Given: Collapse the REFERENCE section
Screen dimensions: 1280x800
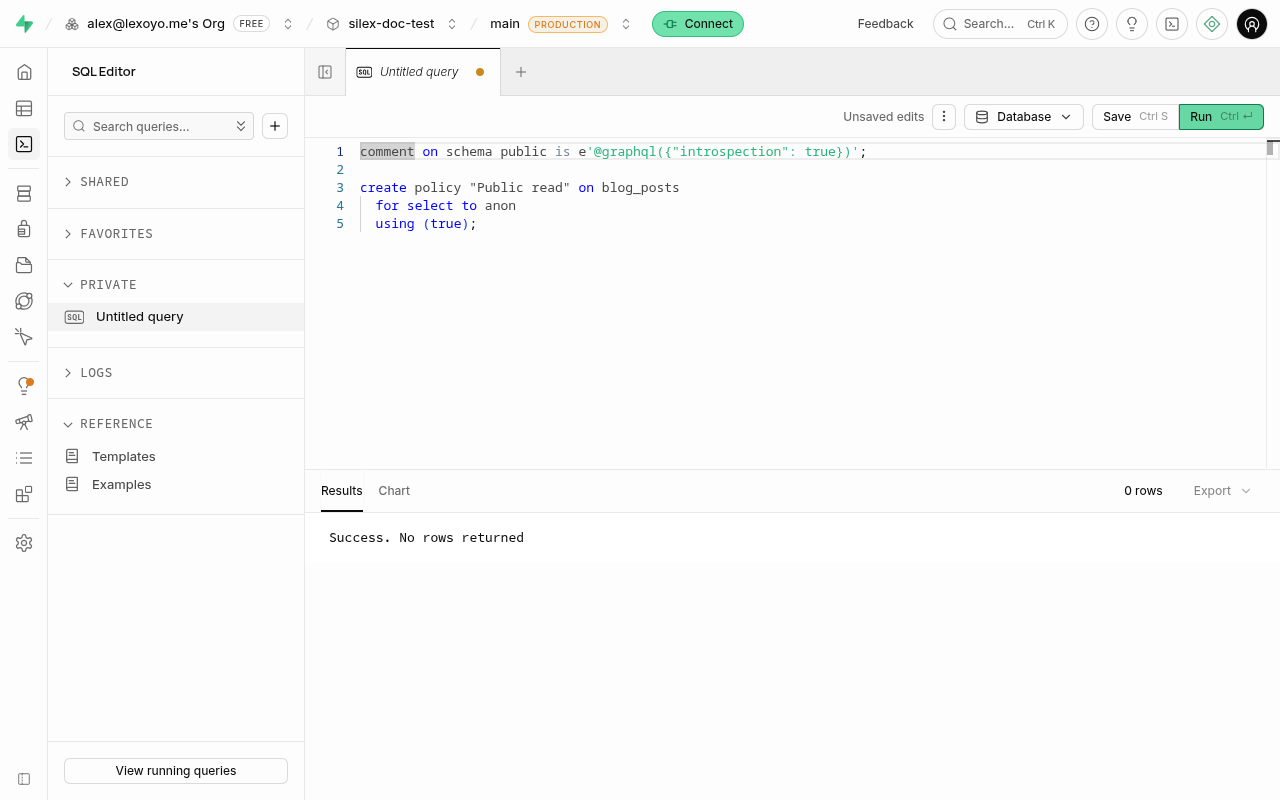Looking at the screenshot, I should (x=176, y=424).
